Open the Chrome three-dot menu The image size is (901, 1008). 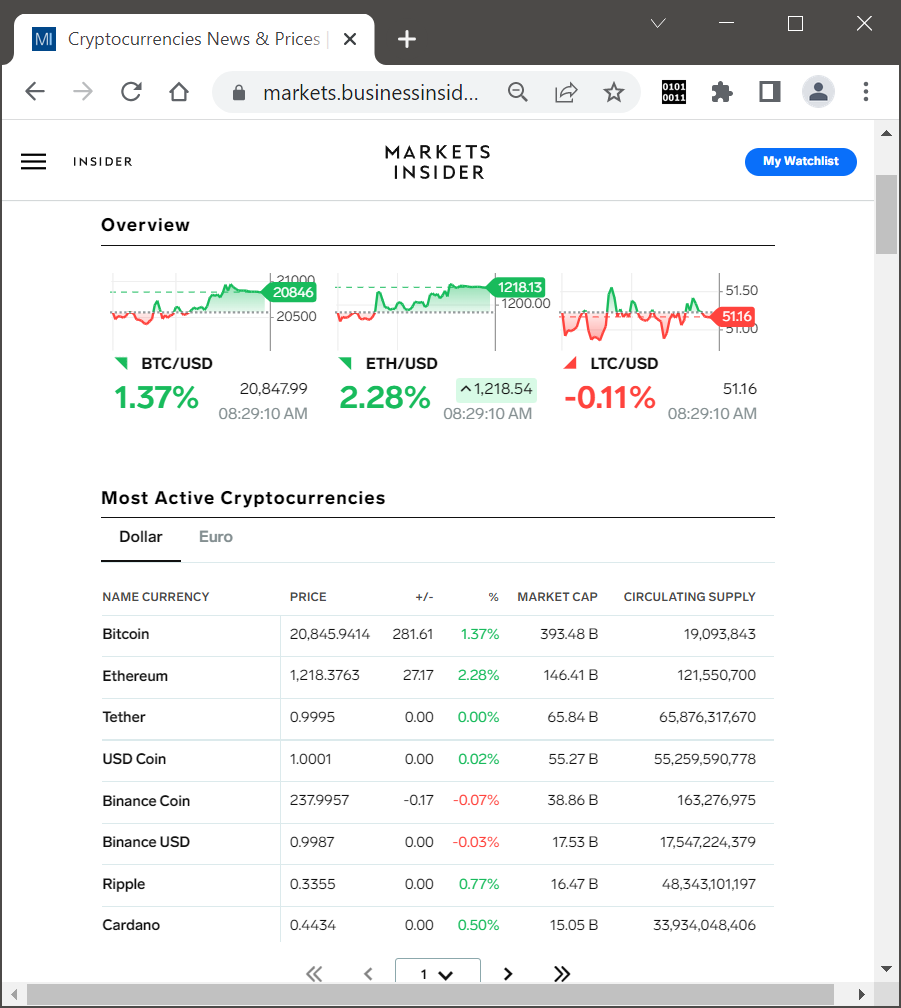pyautogui.click(x=866, y=92)
